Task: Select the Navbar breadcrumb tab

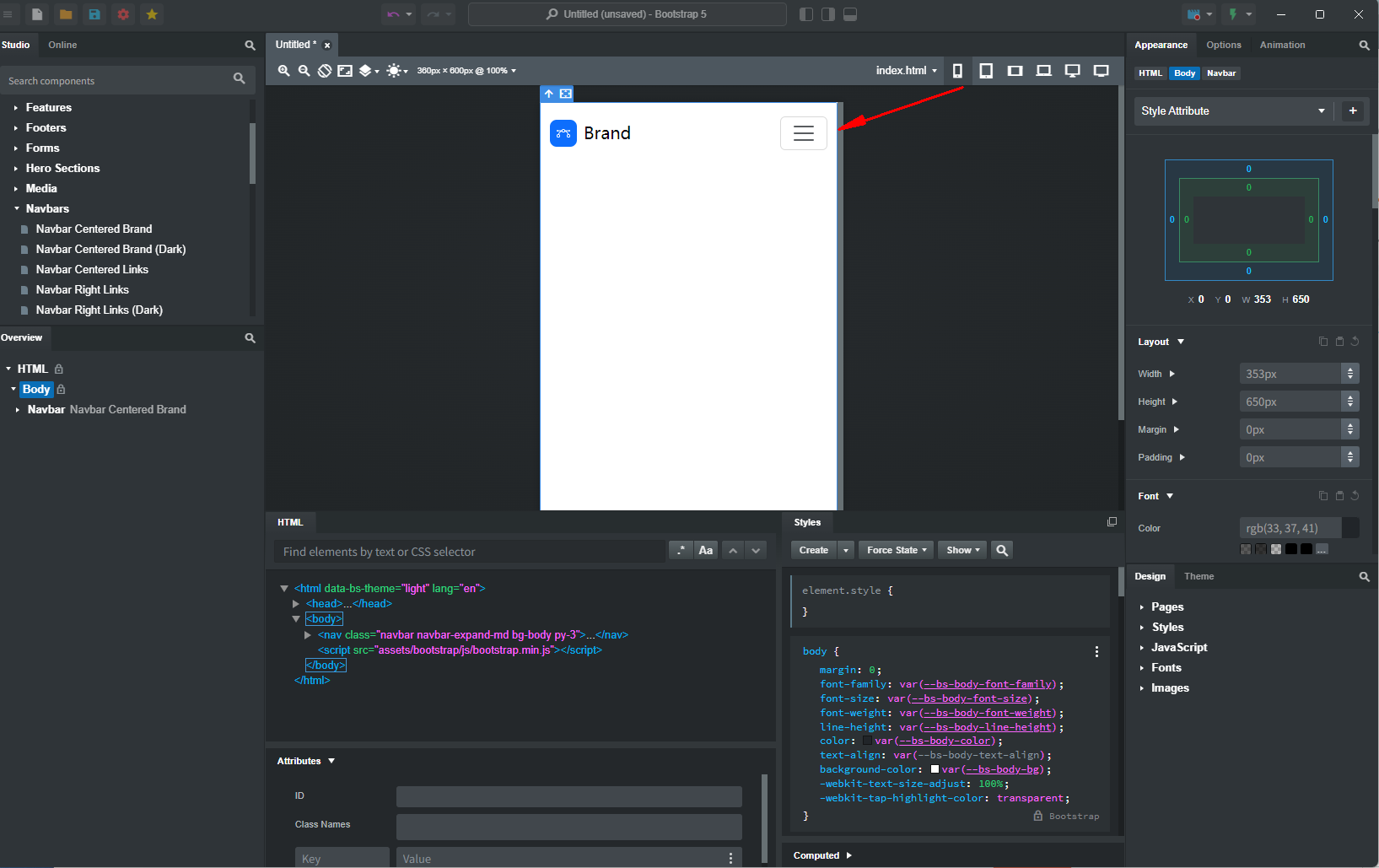Action: [1221, 73]
